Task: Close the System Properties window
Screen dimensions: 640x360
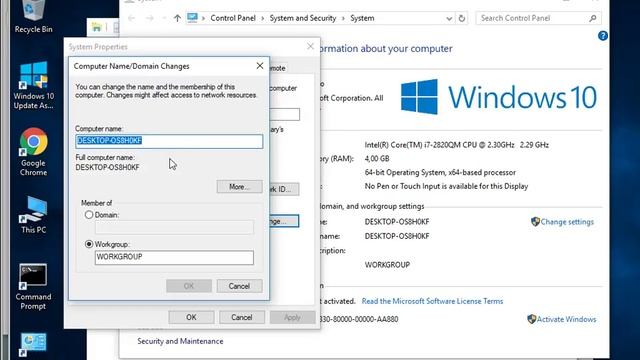Action: pos(310,47)
